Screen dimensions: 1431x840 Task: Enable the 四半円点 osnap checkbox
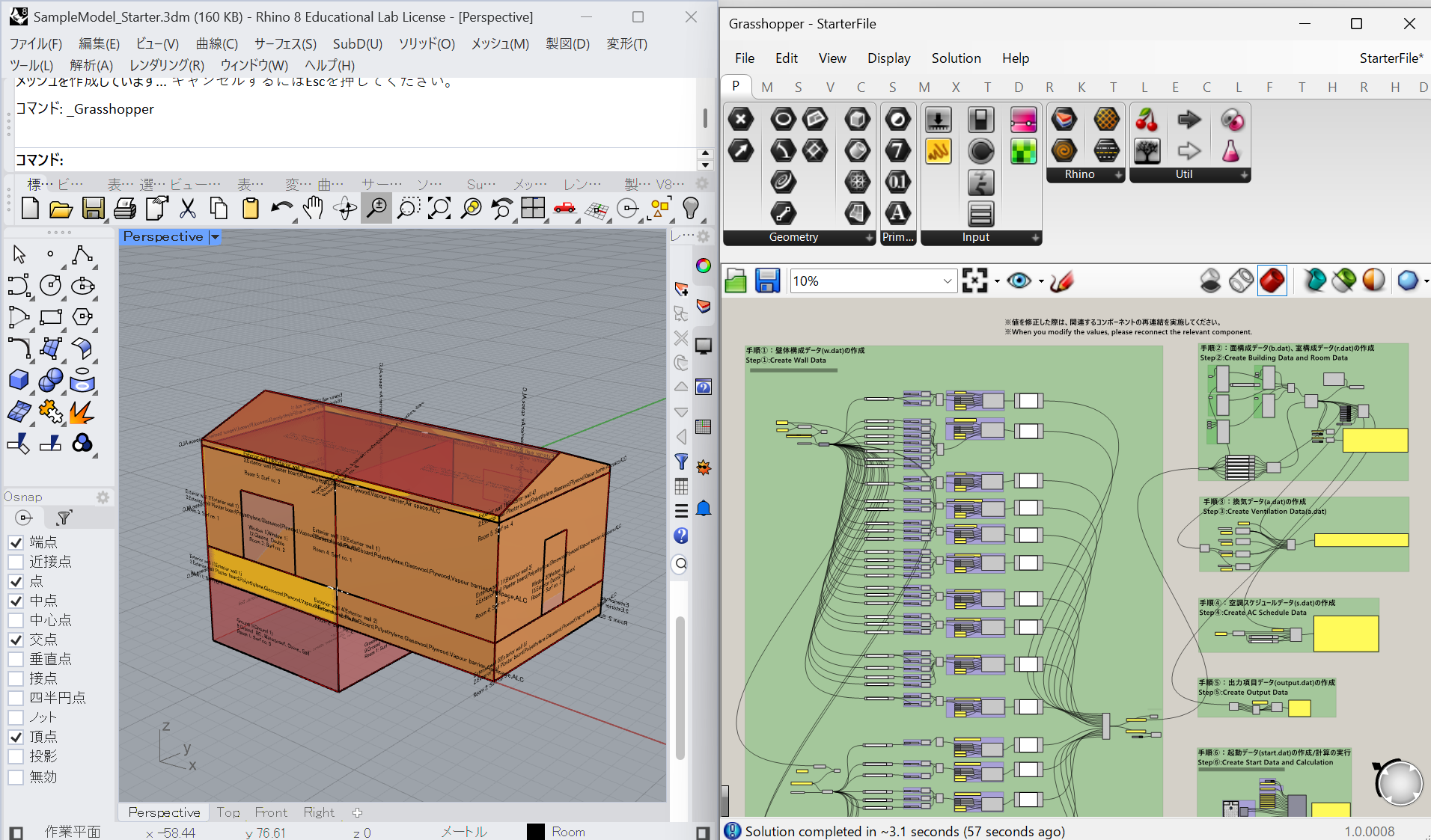pyautogui.click(x=16, y=698)
